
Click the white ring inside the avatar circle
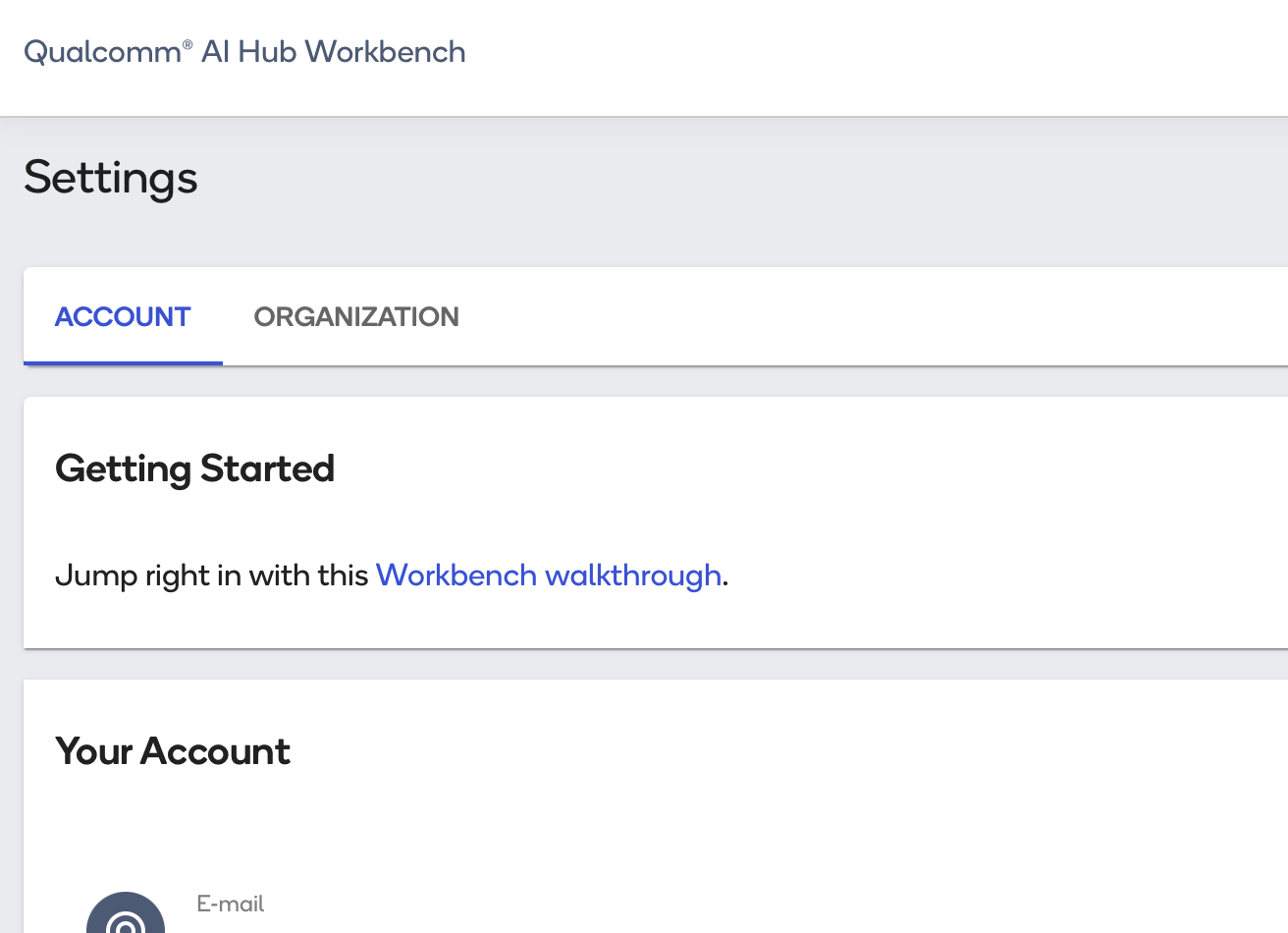click(x=126, y=924)
